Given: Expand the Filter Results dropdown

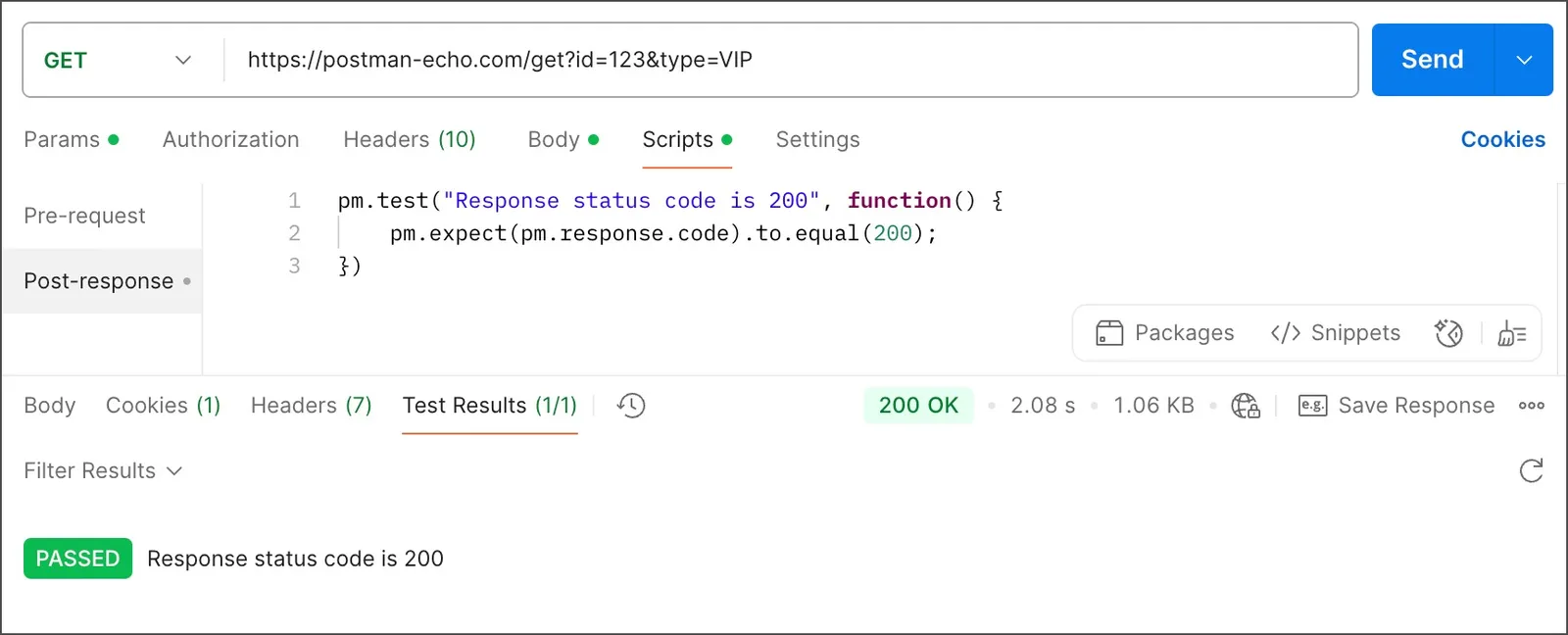Looking at the screenshot, I should (103, 470).
